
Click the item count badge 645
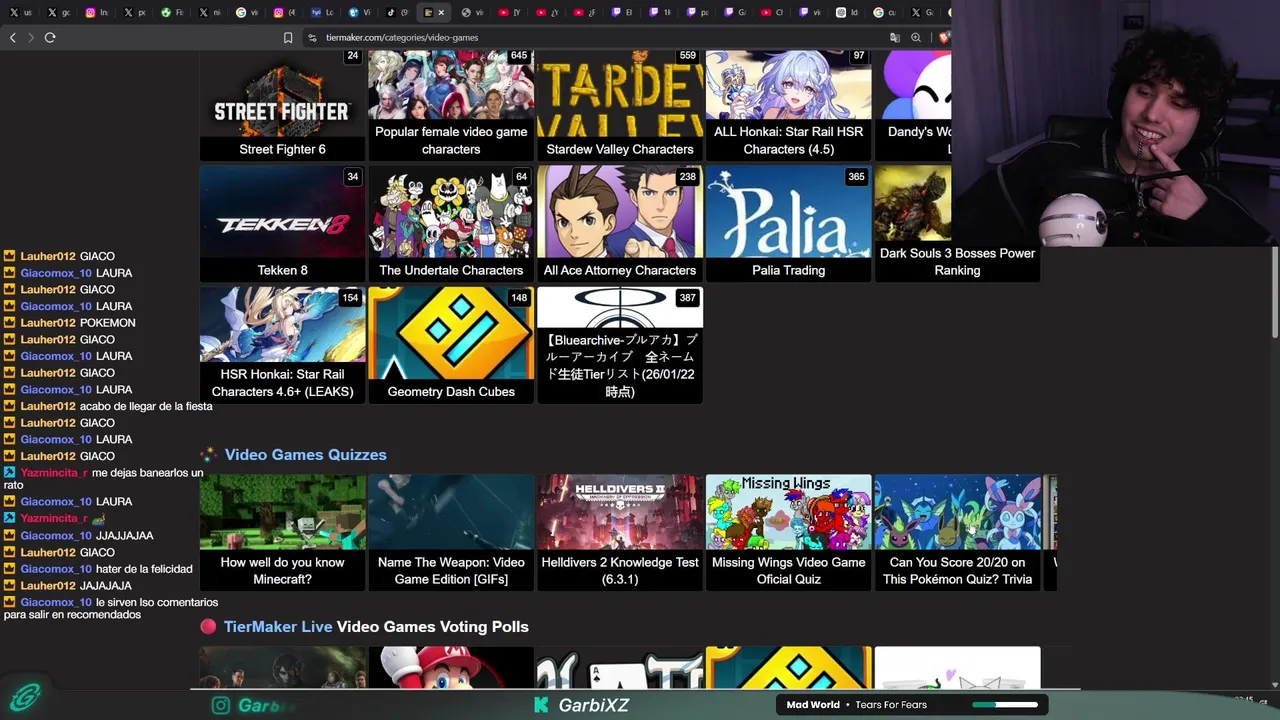(519, 56)
